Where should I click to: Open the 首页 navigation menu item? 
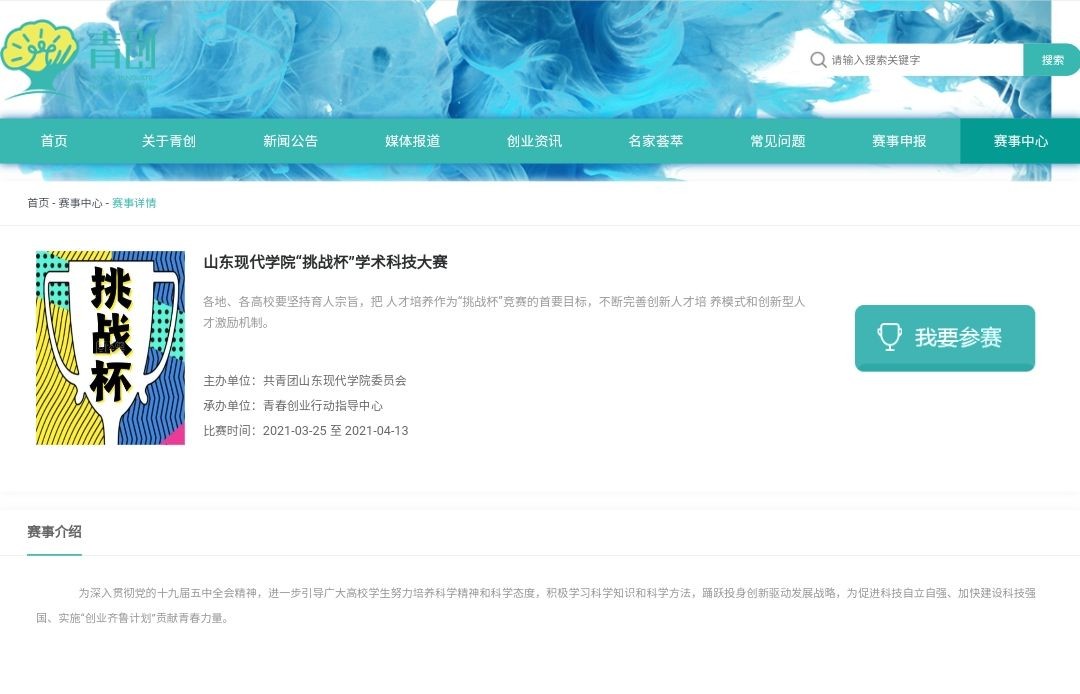click(54, 141)
